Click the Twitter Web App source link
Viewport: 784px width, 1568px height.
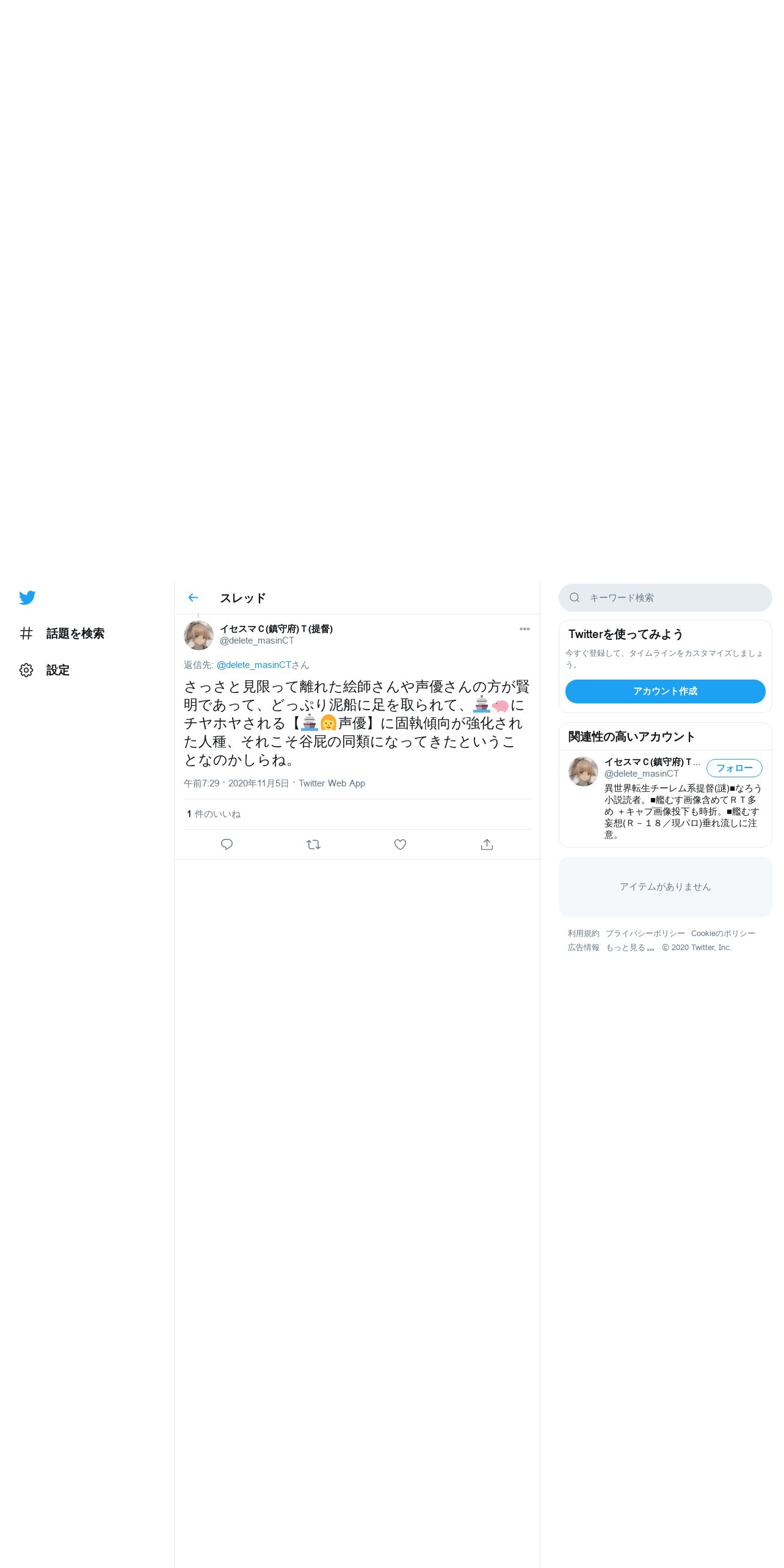click(x=332, y=783)
